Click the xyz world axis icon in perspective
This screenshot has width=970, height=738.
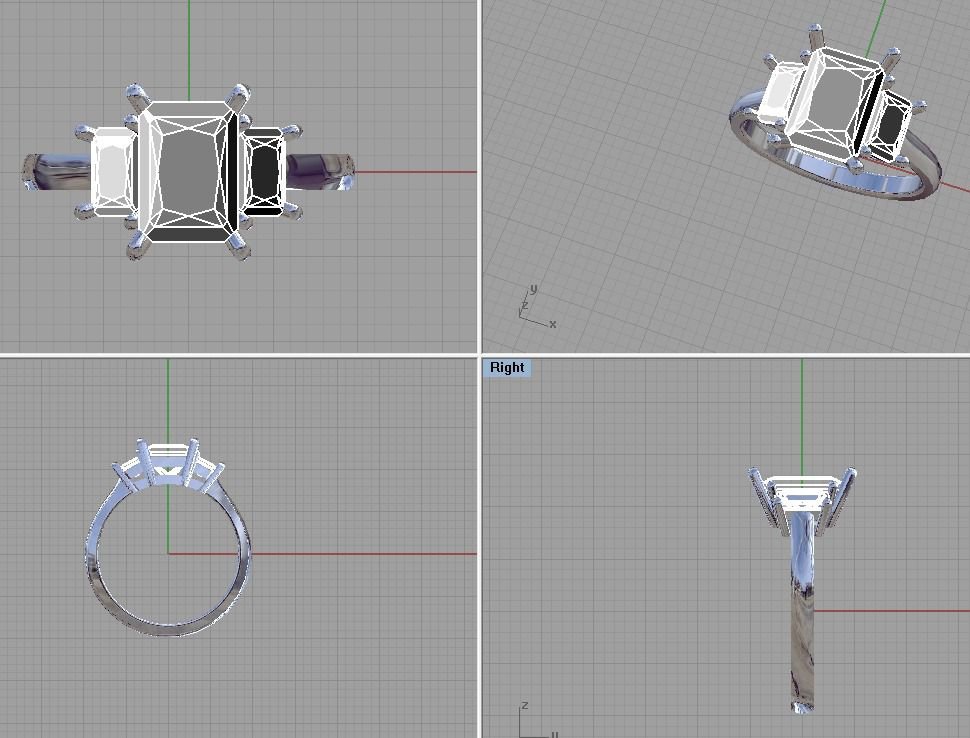pyautogui.click(x=536, y=307)
